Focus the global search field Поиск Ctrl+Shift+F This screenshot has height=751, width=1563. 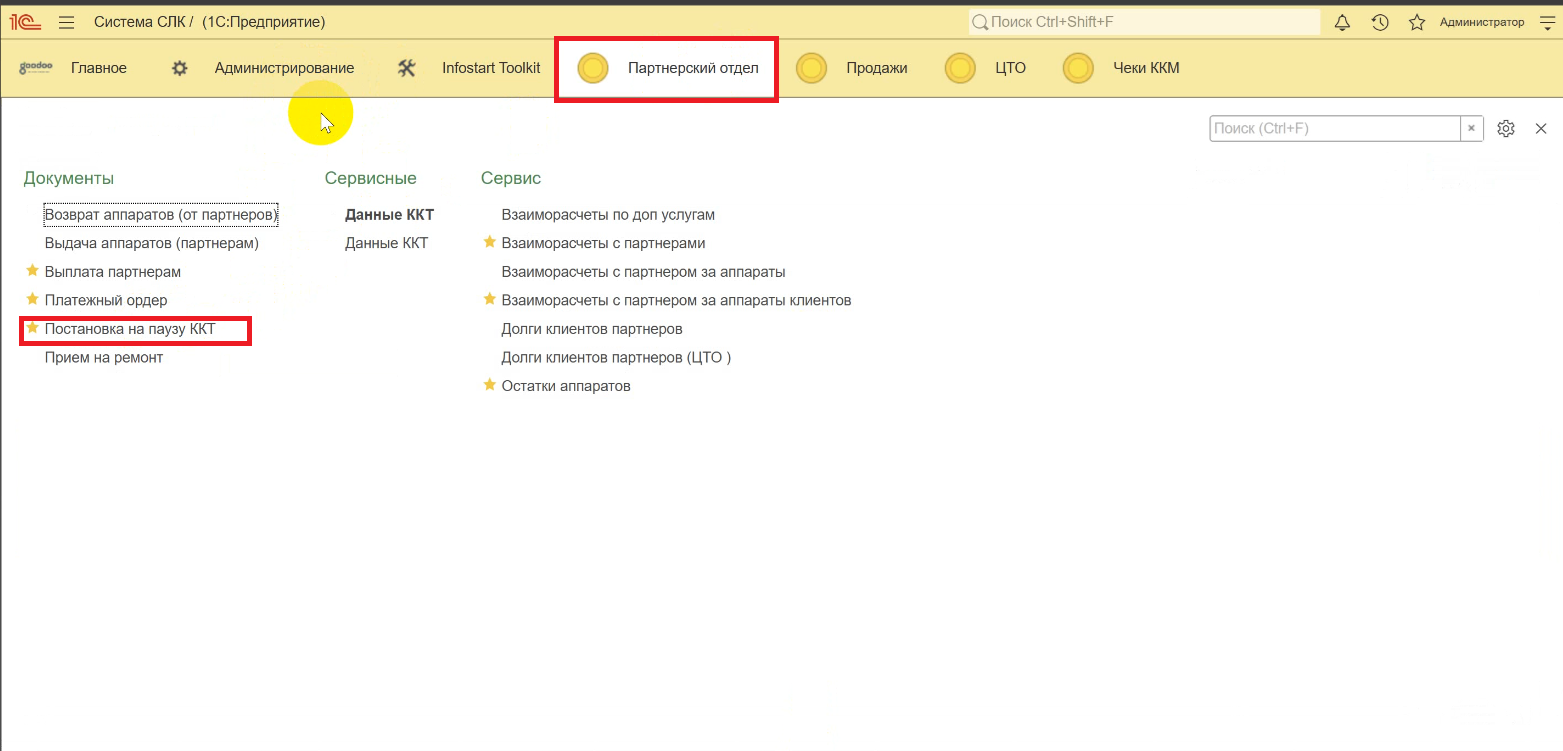click(x=1145, y=22)
